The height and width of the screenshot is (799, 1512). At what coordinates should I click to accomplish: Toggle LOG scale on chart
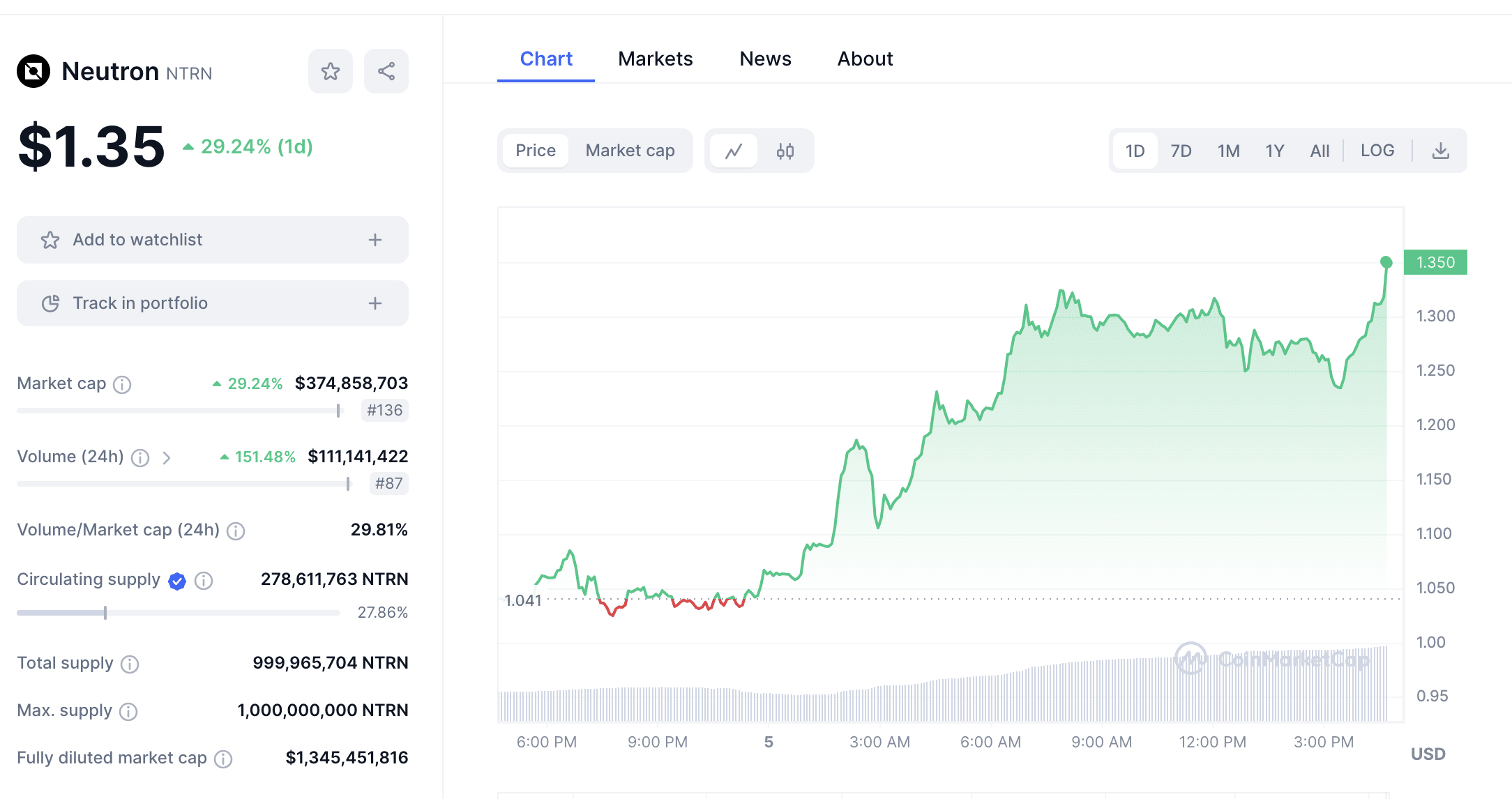(x=1377, y=151)
